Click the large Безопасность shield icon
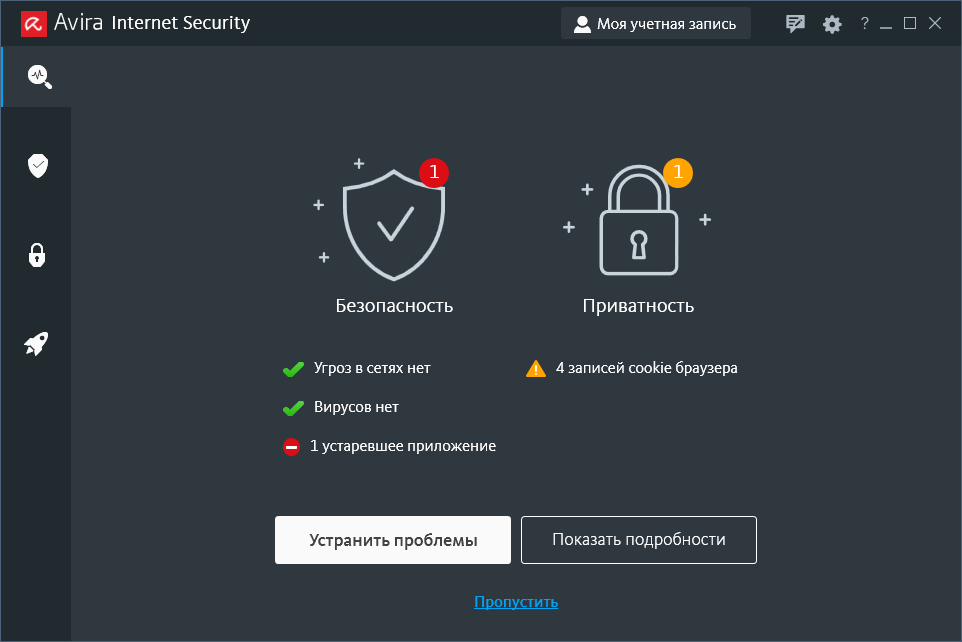The height and width of the screenshot is (642, 962). click(x=393, y=224)
